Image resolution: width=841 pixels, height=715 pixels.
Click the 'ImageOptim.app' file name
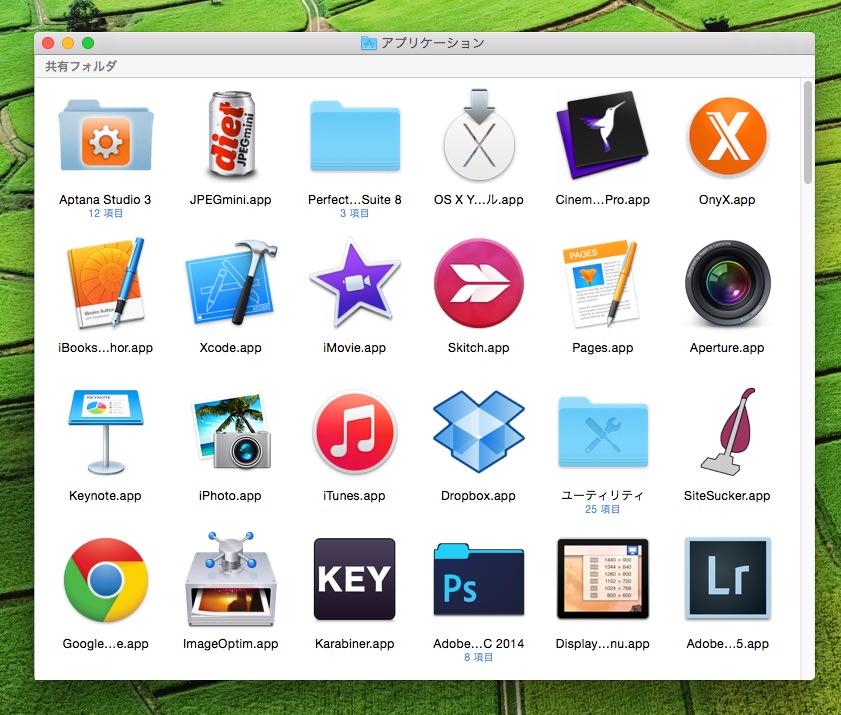coord(231,644)
